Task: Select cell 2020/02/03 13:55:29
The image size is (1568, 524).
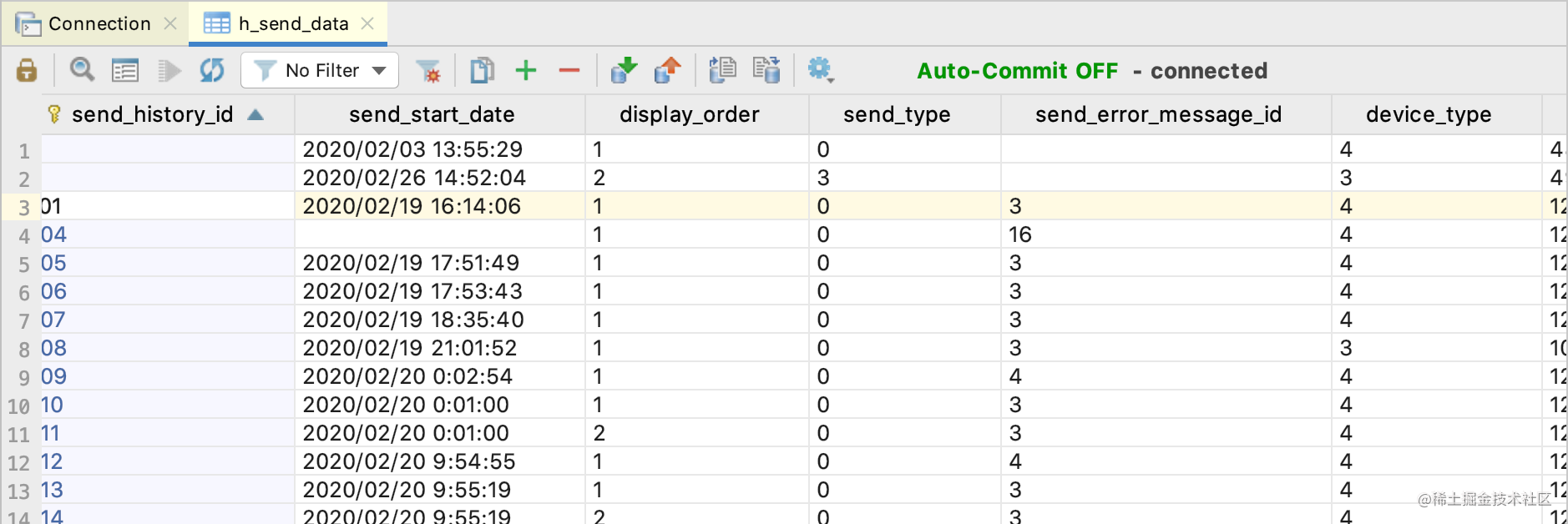Action: point(439,149)
